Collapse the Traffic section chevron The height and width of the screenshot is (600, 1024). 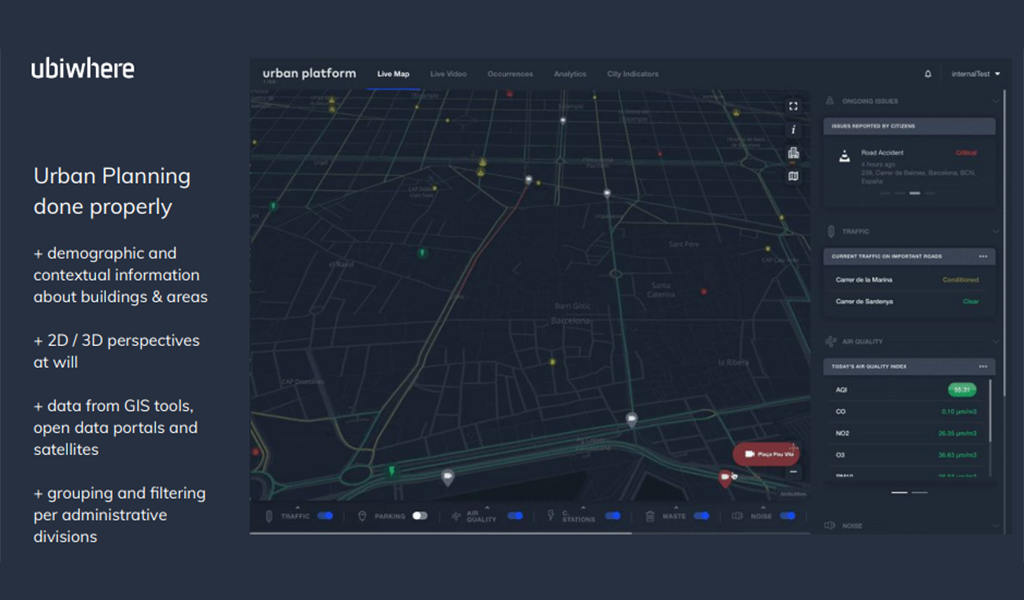995,231
